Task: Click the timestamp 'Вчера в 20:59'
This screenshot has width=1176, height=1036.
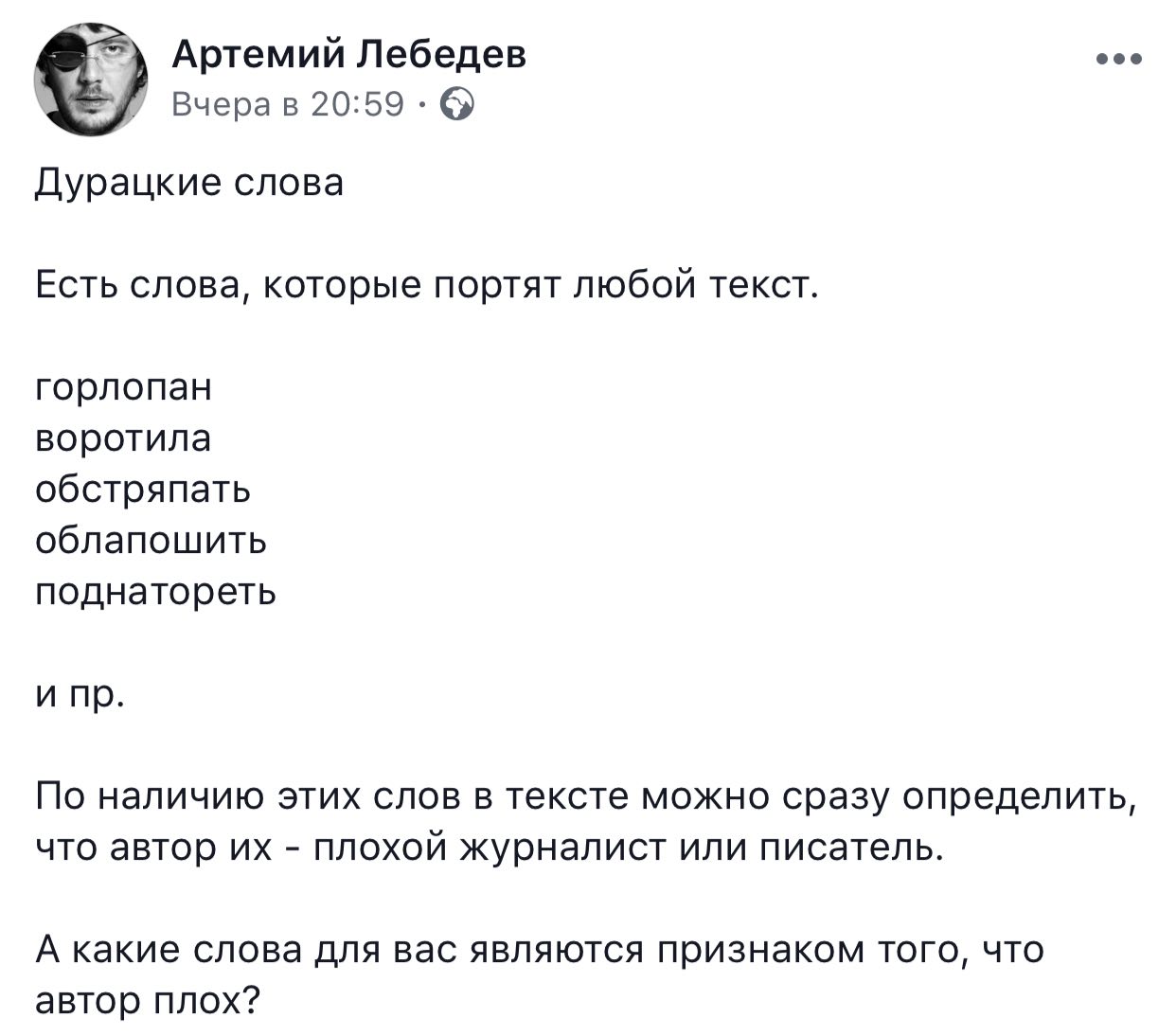Action: coord(289,104)
